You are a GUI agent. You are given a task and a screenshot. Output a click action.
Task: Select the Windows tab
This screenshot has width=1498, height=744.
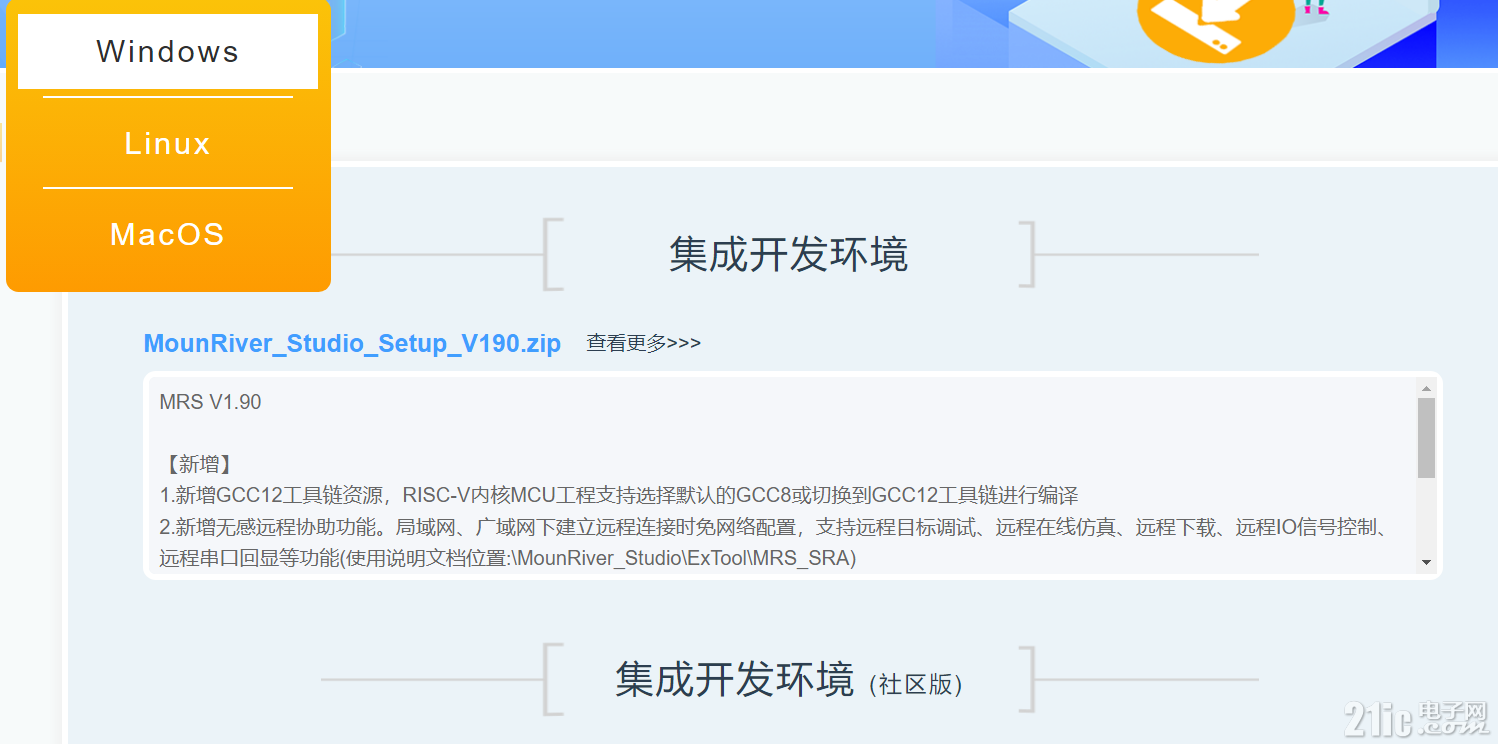(168, 51)
